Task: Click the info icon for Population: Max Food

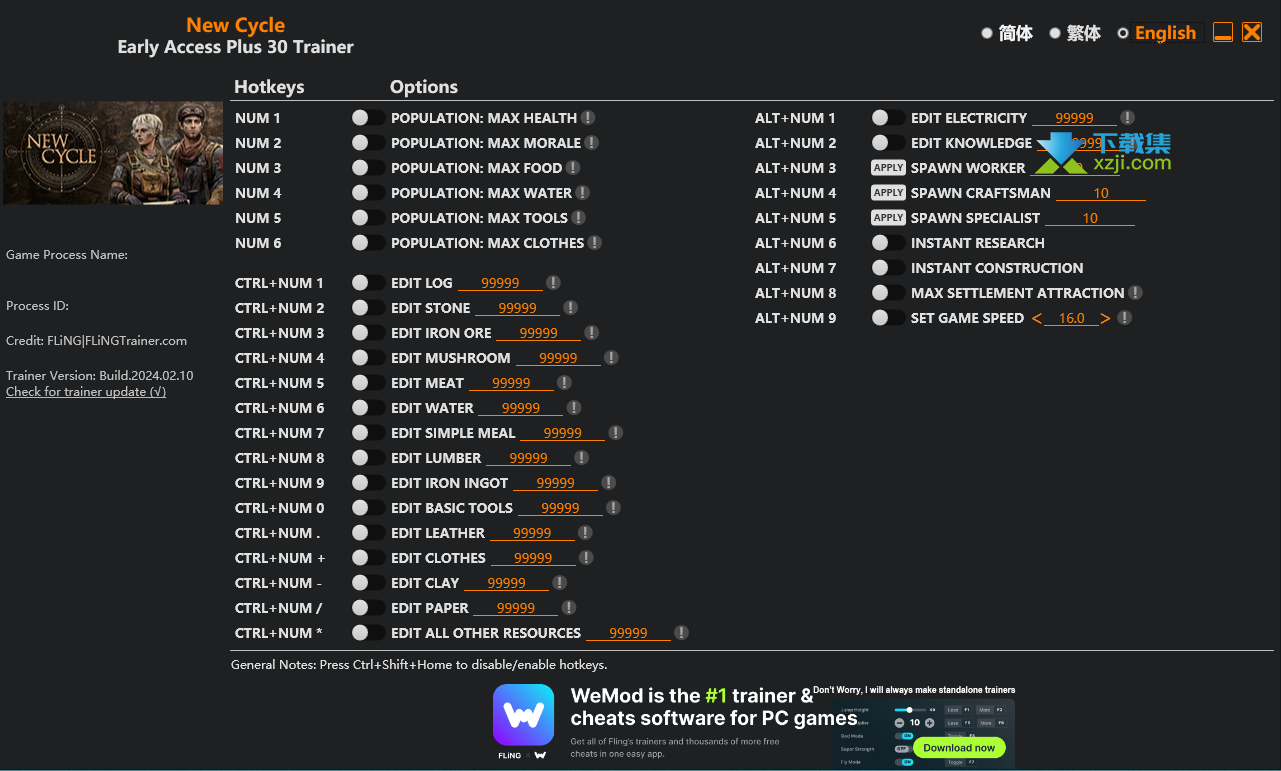Action: point(573,168)
